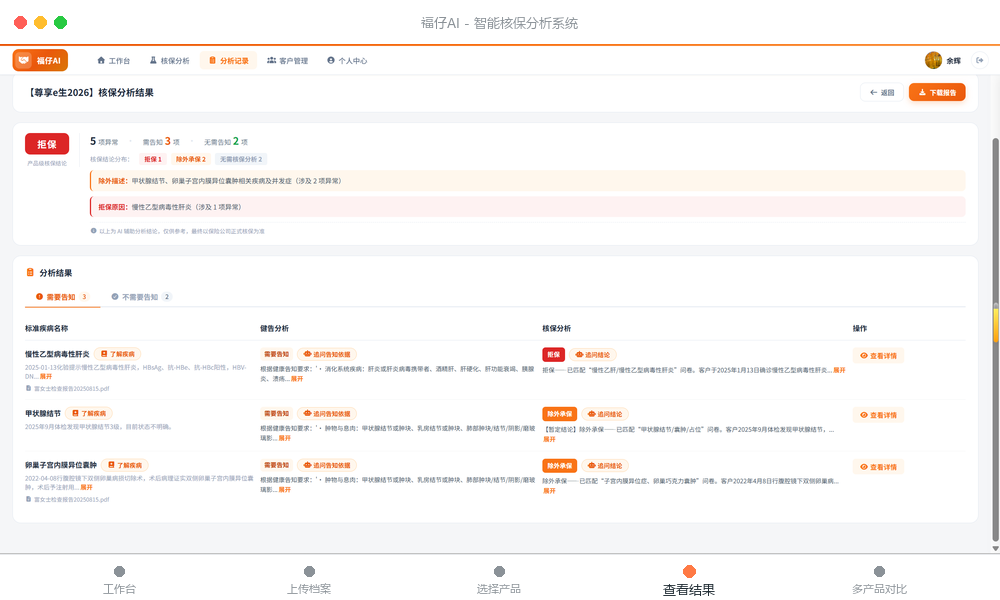Switch to the 不需要告知 tab

click(x=141, y=297)
